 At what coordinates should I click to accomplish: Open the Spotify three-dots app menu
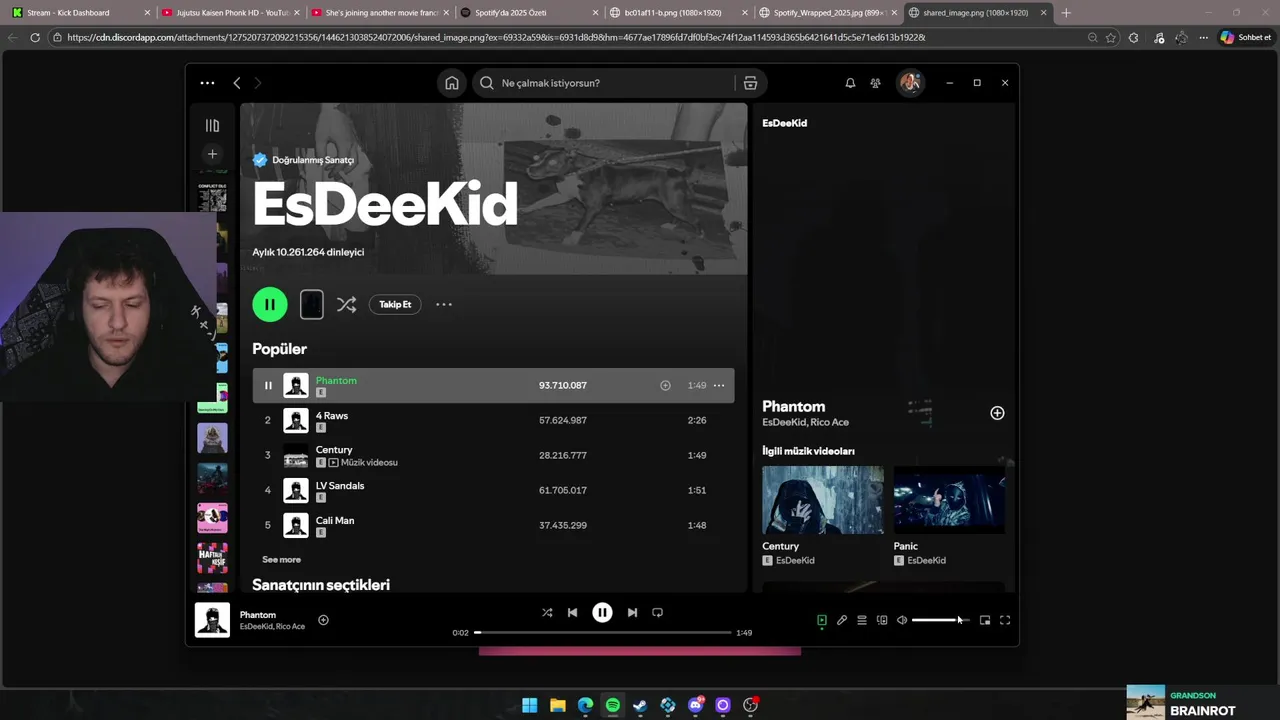(207, 83)
